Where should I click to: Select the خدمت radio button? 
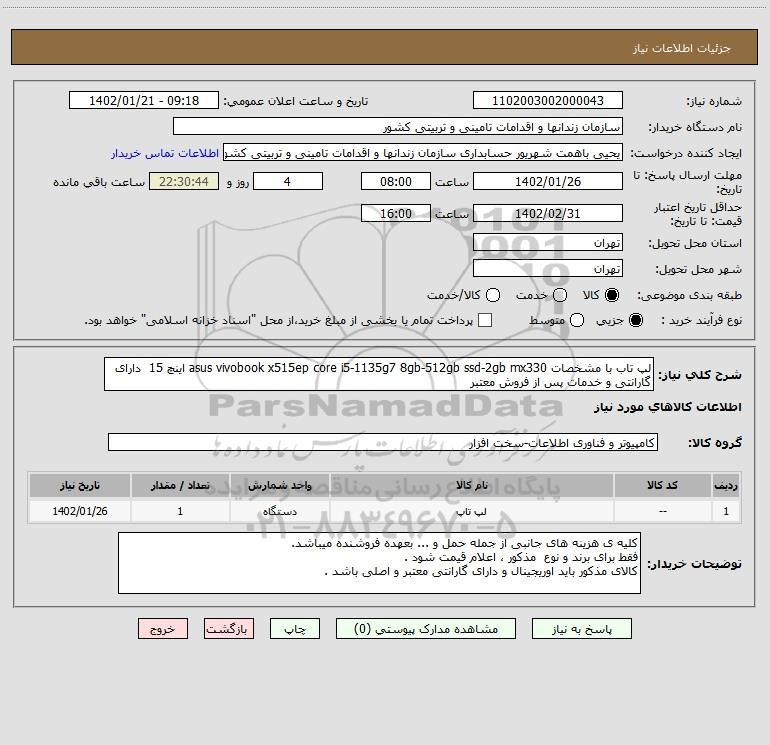click(x=560, y=295)
